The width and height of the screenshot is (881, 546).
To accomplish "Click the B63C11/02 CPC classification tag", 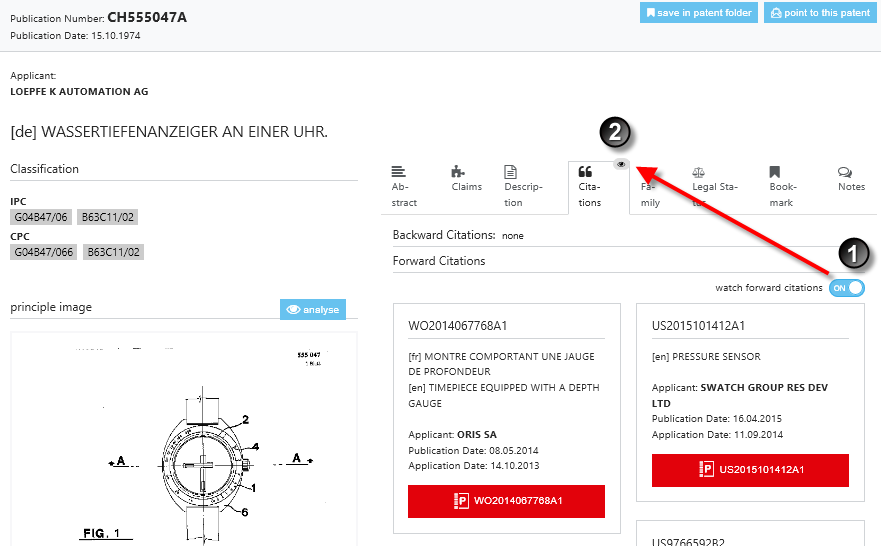I will (x=115, y=252).
